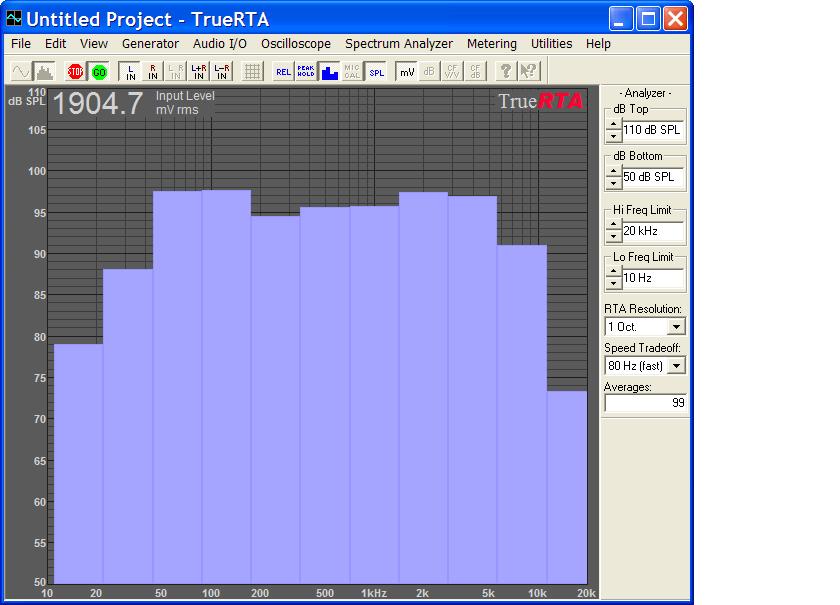Select L+R IN summed input
The image size is (840, 605).
(x=198, y=71)
